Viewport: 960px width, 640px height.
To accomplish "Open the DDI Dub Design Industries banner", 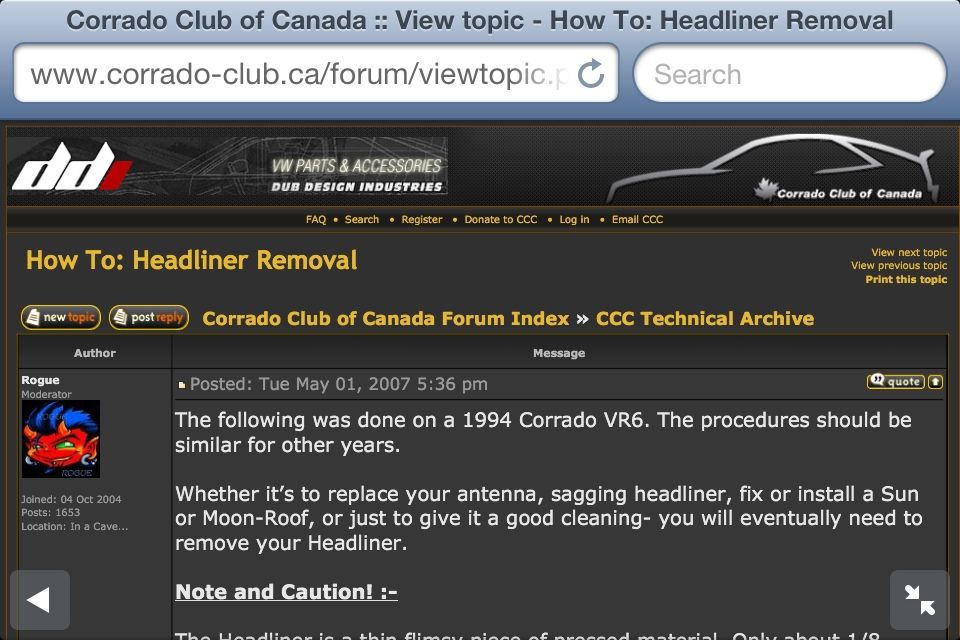I will pyautogui.click(x=228, y=166).
